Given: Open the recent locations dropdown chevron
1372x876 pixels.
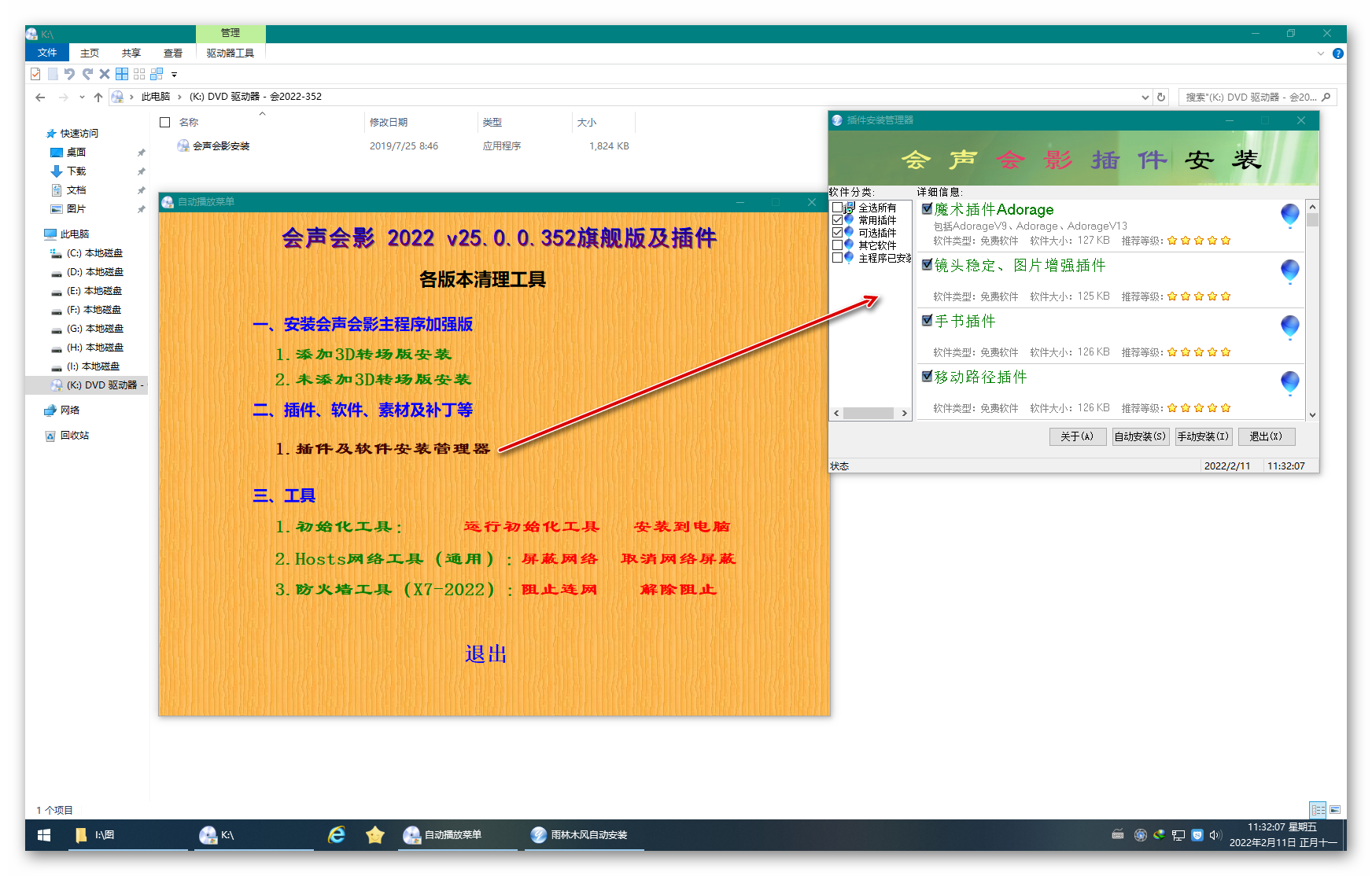Looking at the screenshot, I should click(82, 98).
